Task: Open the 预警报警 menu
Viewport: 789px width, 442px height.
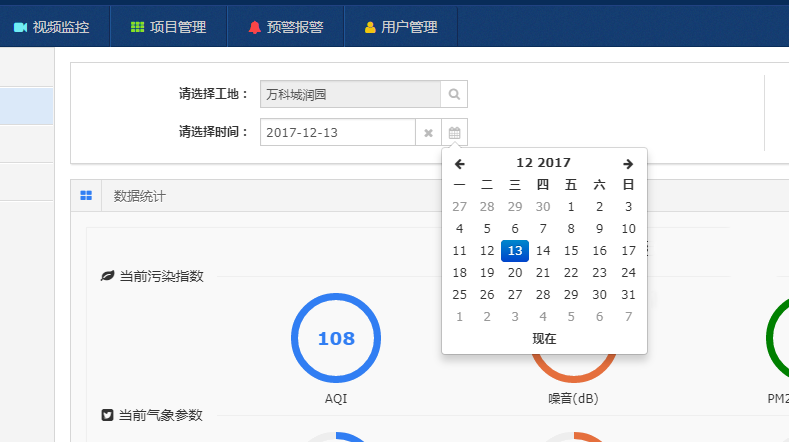Action: tap(286, 27)
